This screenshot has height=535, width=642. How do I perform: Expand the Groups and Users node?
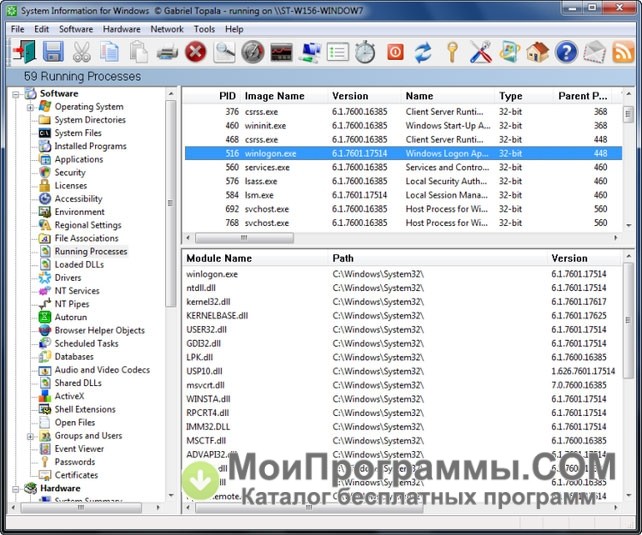coord(30,436)
